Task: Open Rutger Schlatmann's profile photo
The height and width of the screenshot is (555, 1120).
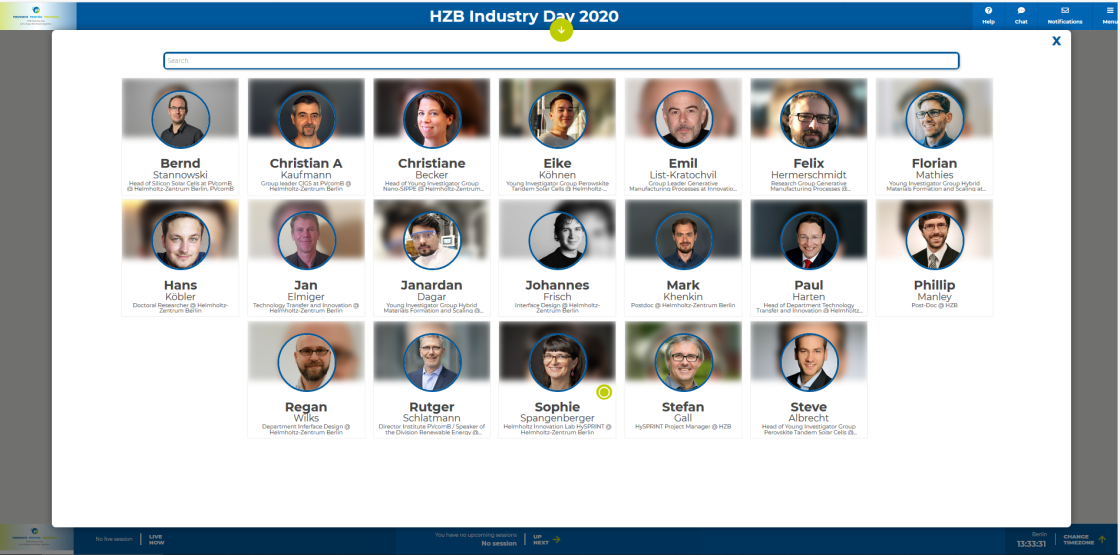Action: 432,363
